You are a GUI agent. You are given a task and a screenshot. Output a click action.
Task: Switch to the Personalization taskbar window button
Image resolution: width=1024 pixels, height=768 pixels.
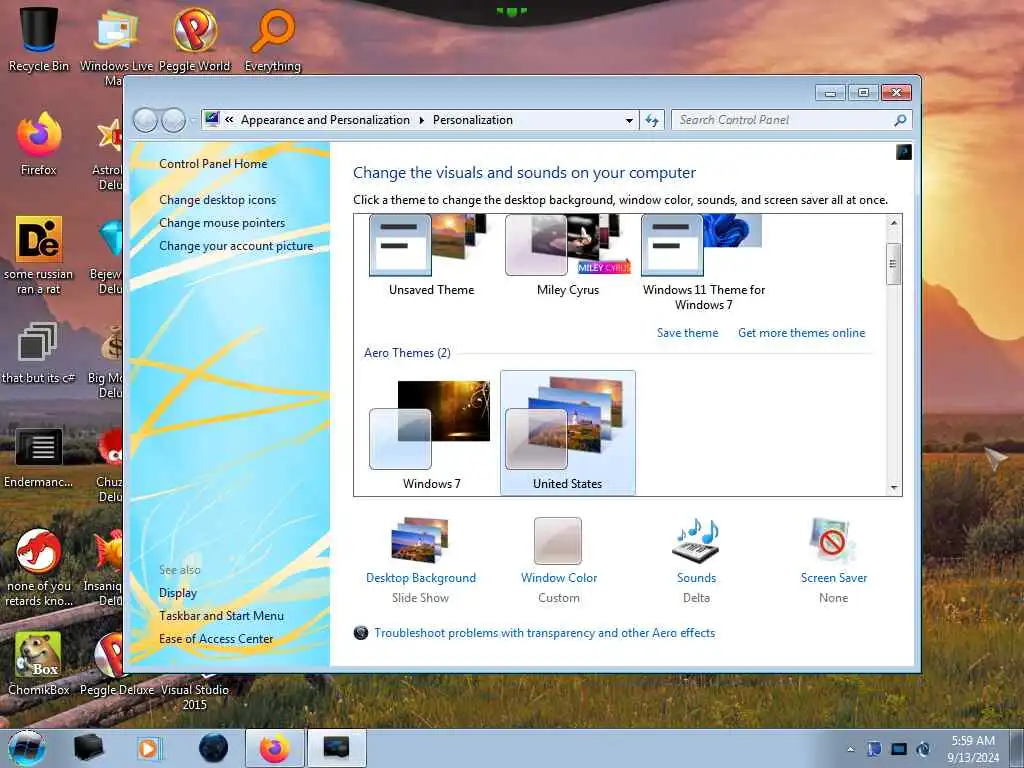point(336,748)
